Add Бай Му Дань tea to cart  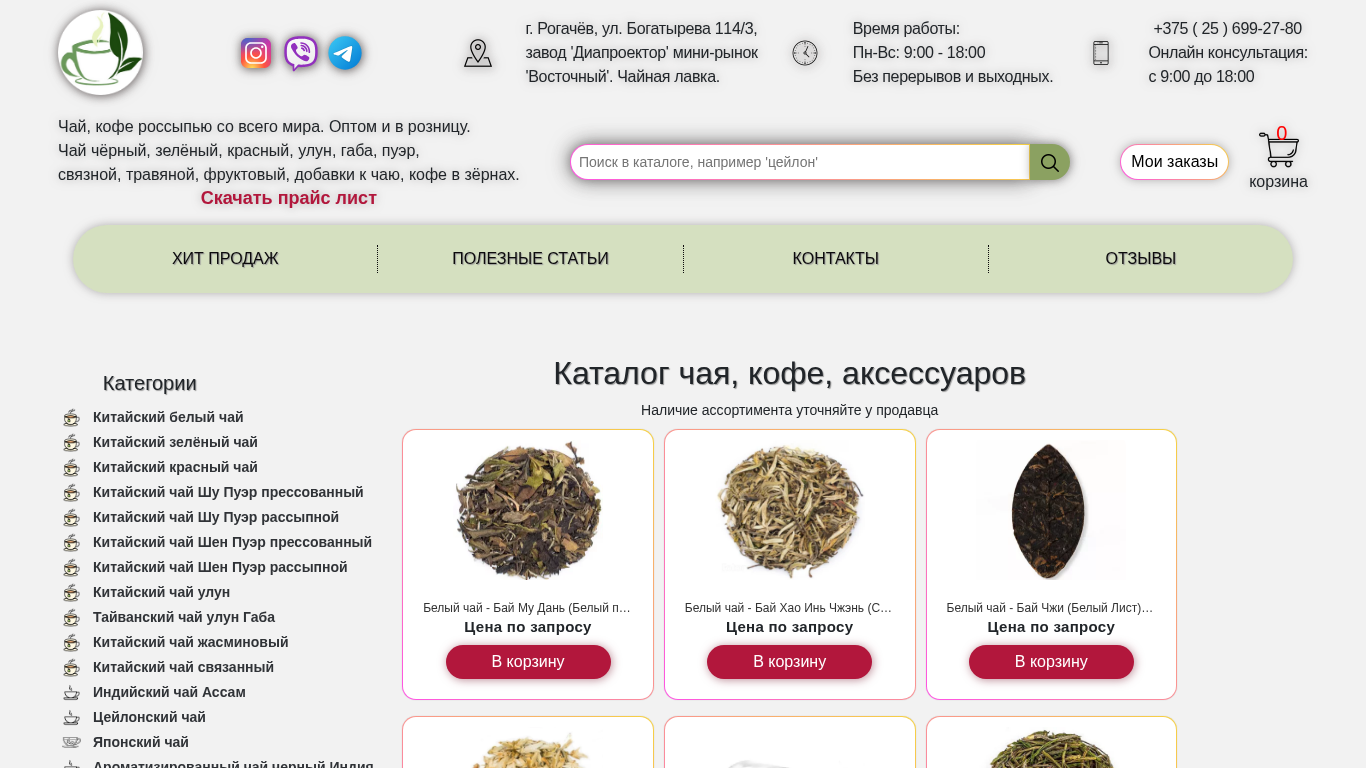[528, 662]
